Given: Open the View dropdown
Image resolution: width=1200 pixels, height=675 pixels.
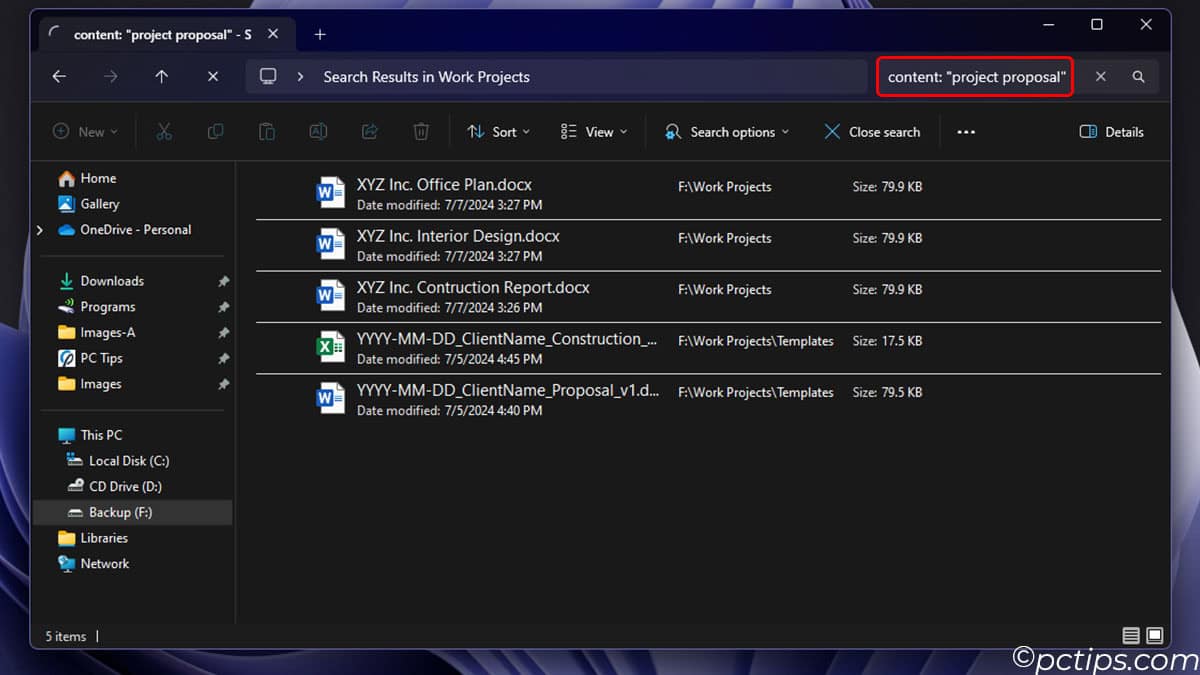Looking at the screenshot, I should tap(594, 131).
